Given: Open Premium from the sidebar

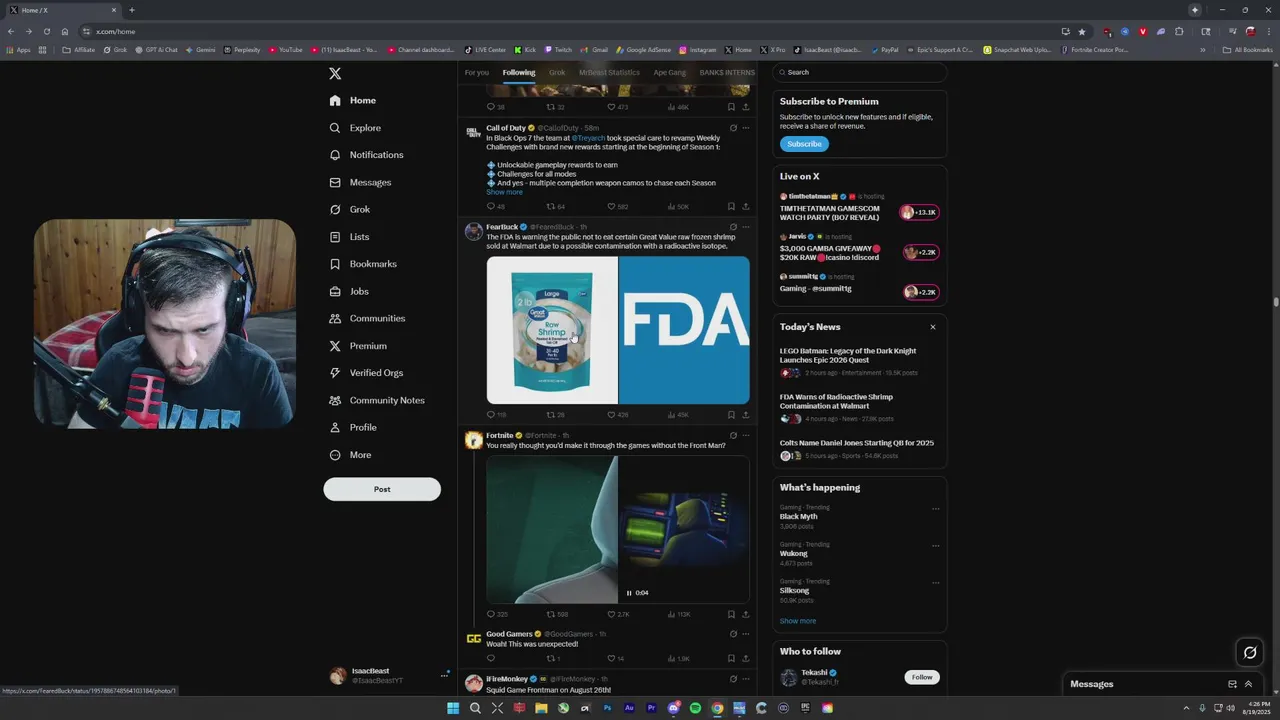Looking at the screenshot, I should pos(358,346).
